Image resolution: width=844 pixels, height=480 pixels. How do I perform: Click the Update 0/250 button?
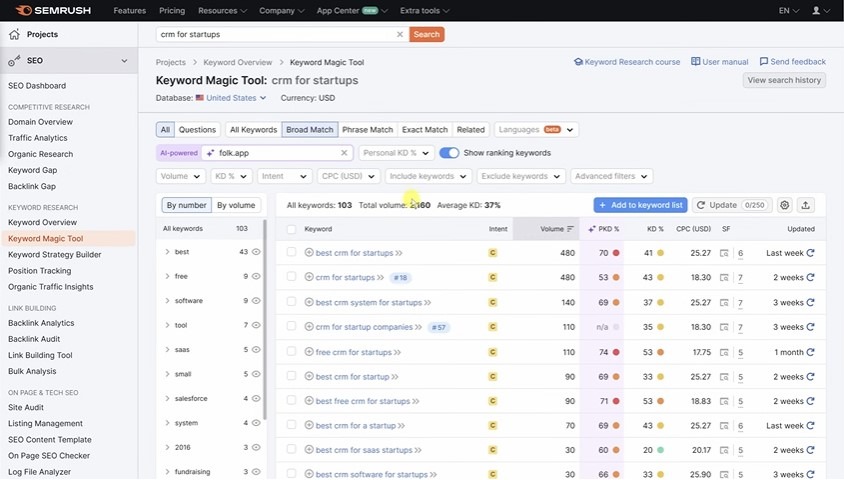tap(732, 205)
